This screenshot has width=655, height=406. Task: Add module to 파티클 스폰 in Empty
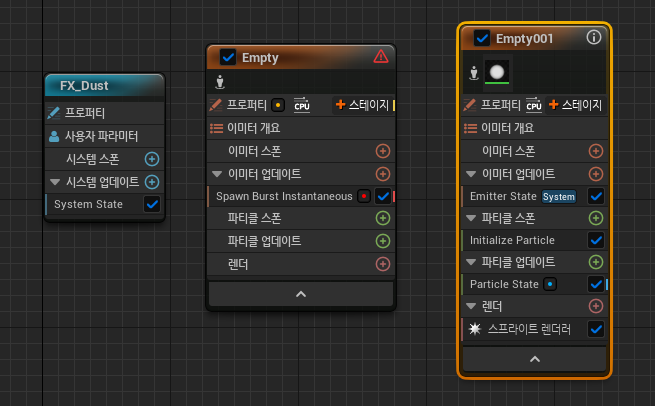pos(383,218)
